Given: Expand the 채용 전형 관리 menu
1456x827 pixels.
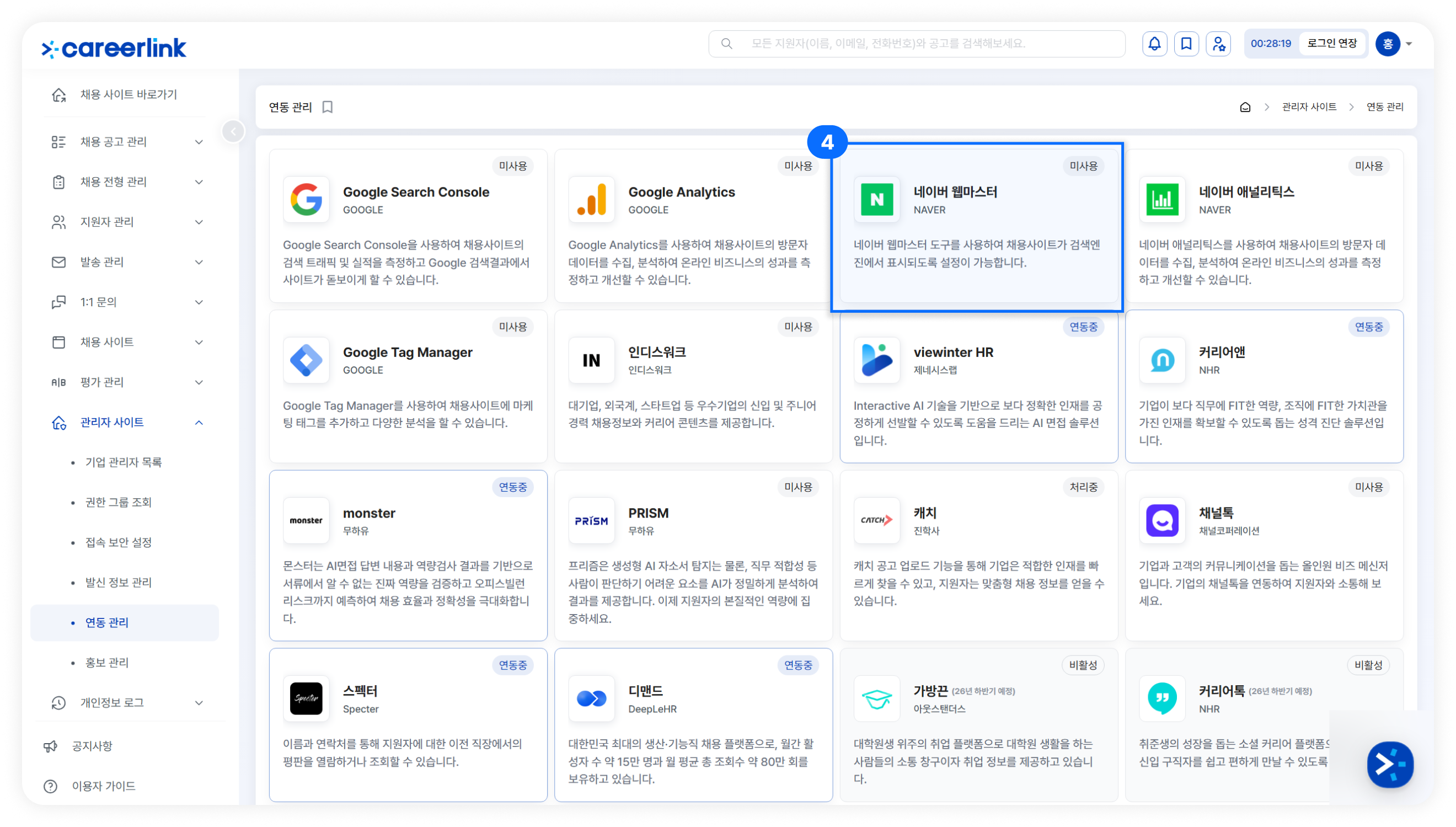Looking at the screenshot, I should pyautogui.click(x=199, y=182).
